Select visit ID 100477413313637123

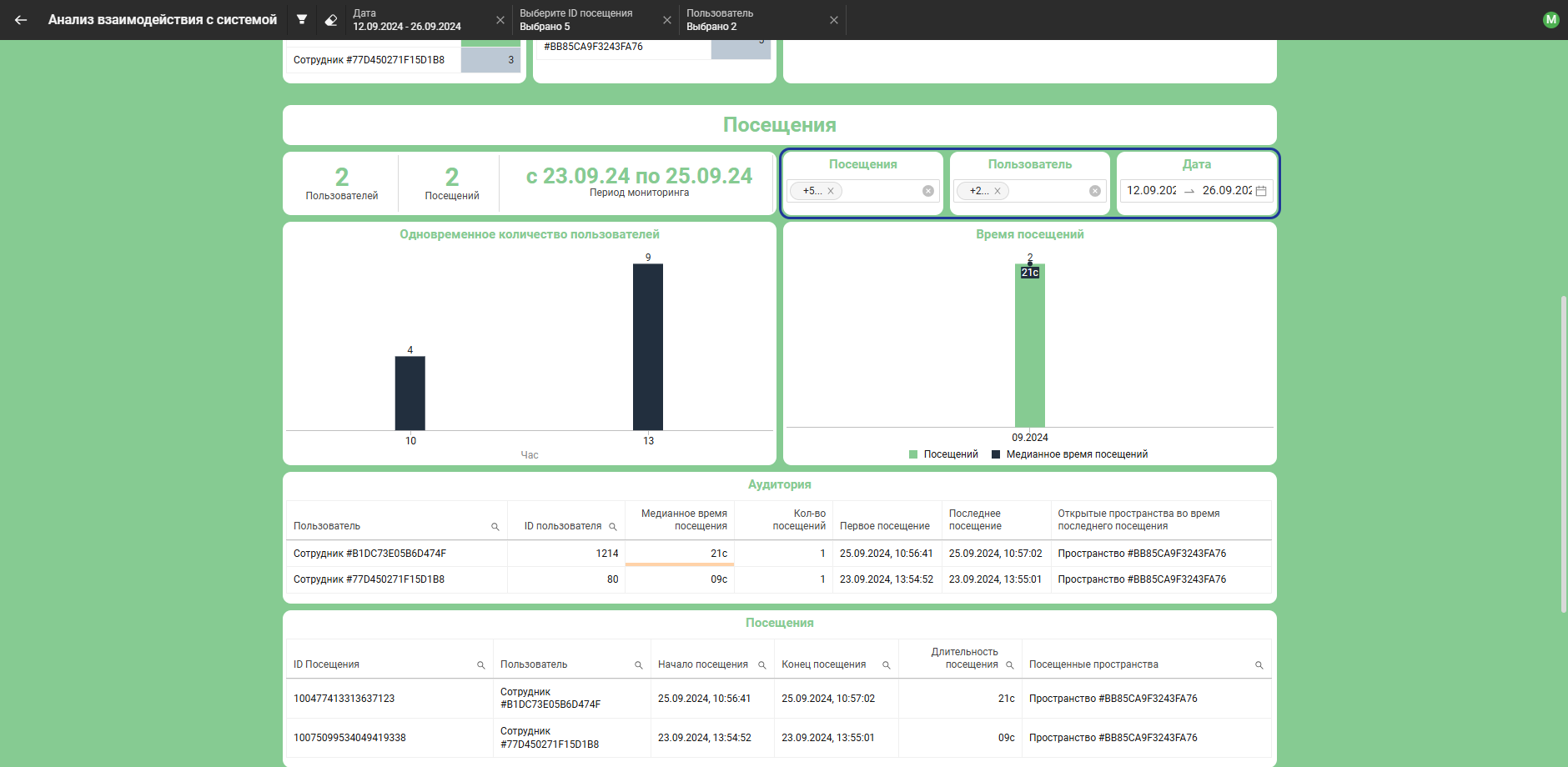tap(344, 699)
